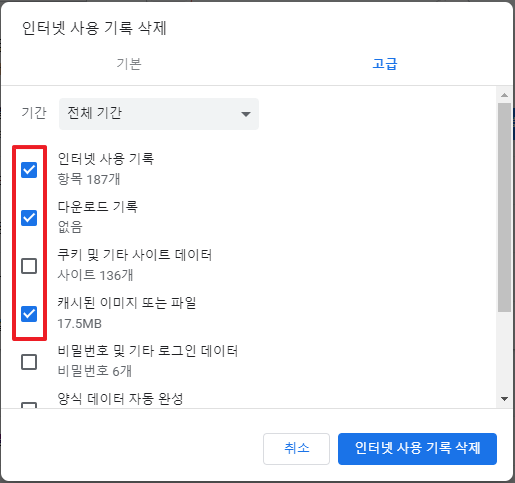Click the 취소 button
Viewport: 515px width, 483px height.
pos(296,449)
